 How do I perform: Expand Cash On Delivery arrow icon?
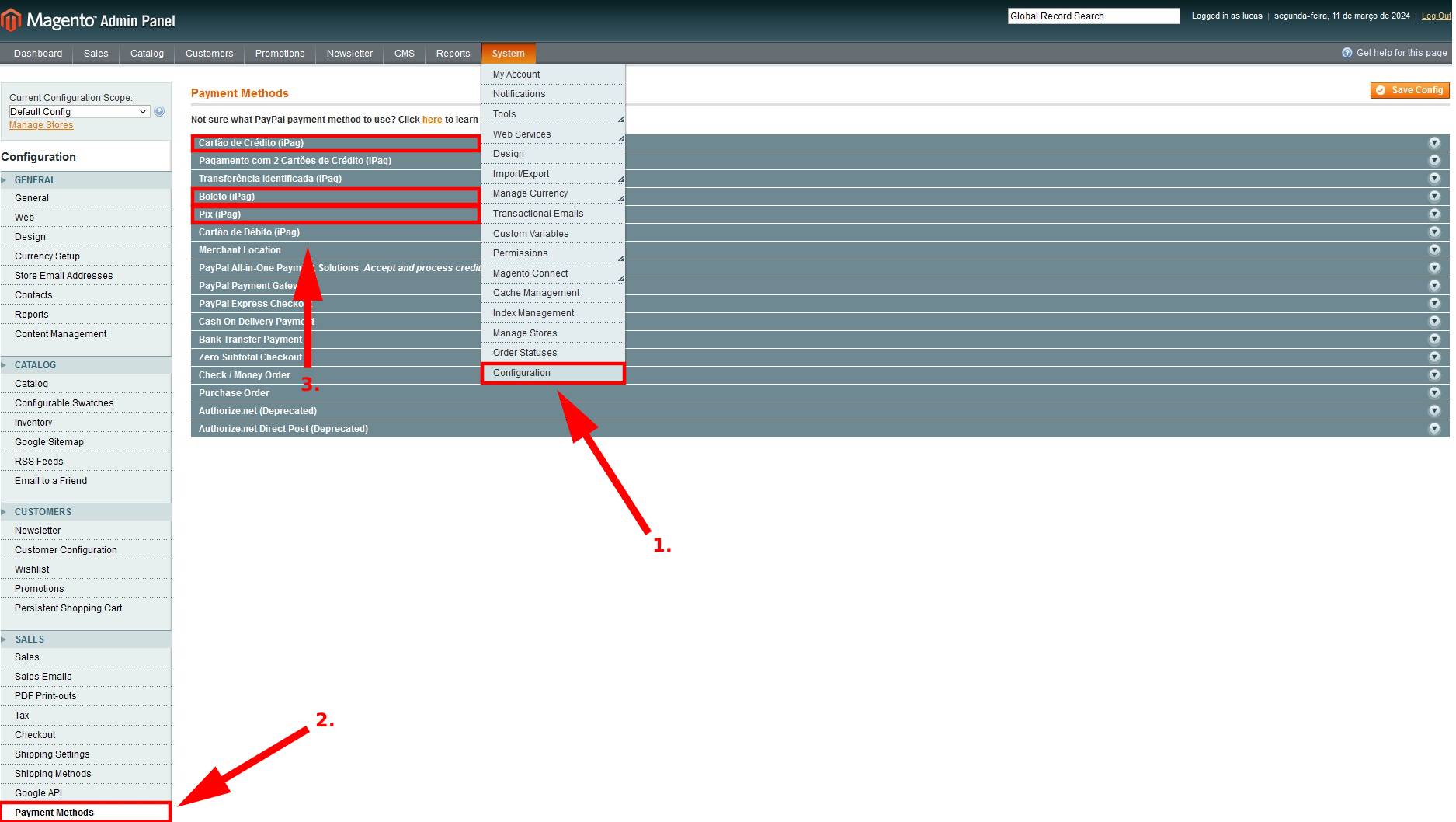(x=1434, y=322)
